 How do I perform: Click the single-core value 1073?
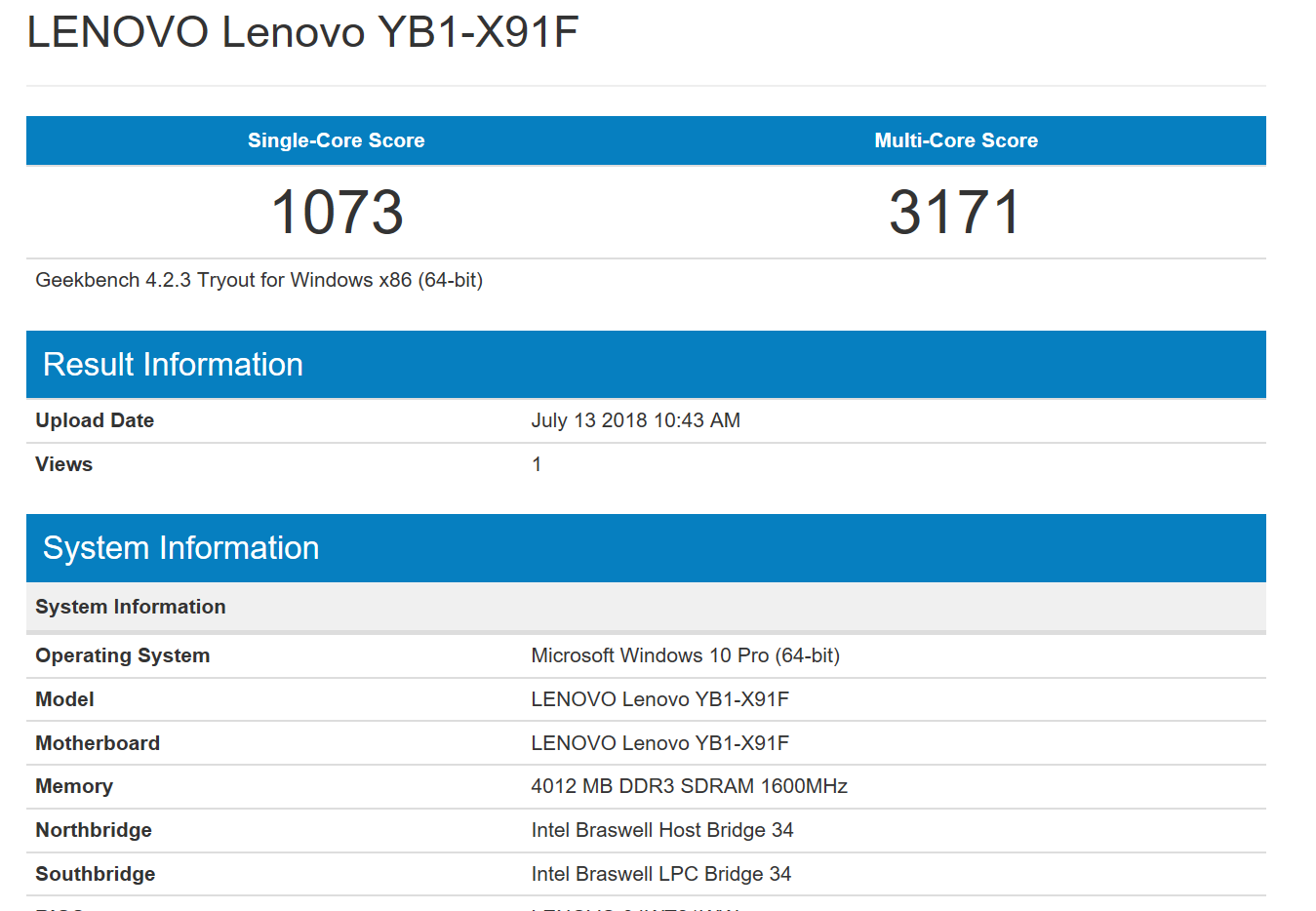point(337,213)
